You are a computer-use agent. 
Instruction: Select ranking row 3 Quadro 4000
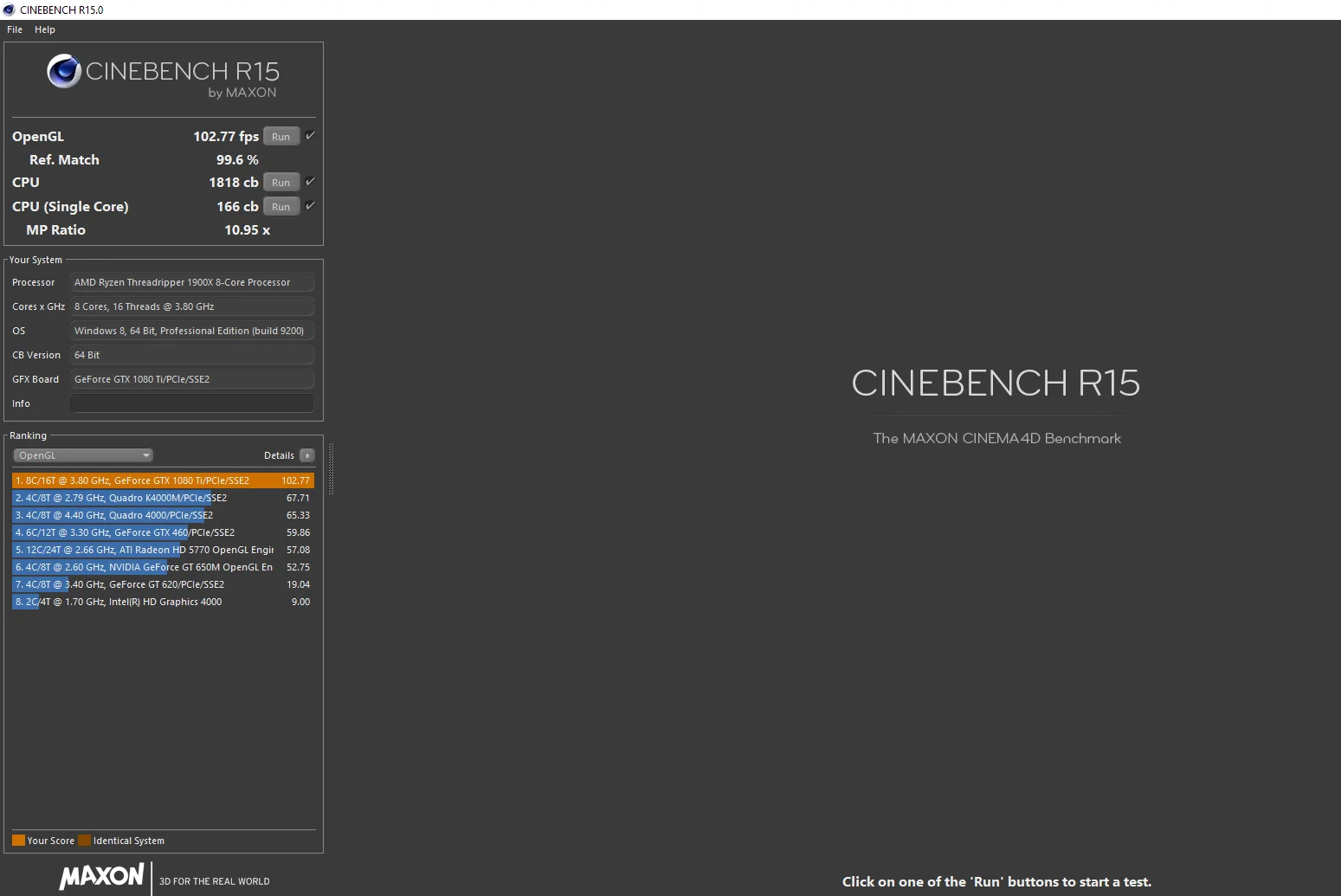(x=163, y=515)
